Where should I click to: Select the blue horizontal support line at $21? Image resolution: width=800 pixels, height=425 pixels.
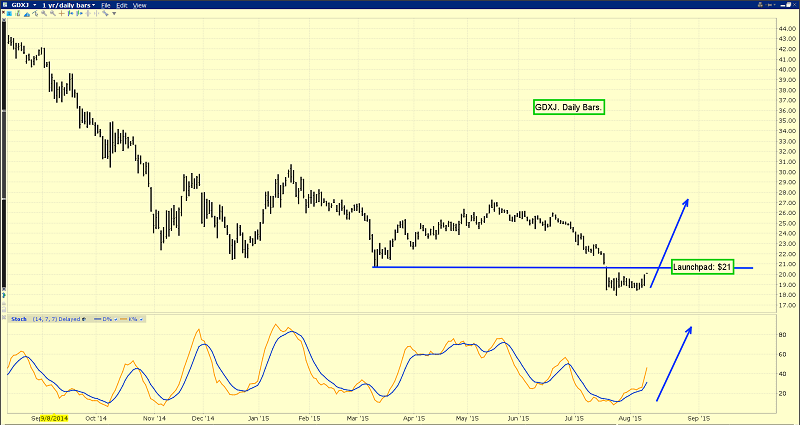[x=500, y=267]
